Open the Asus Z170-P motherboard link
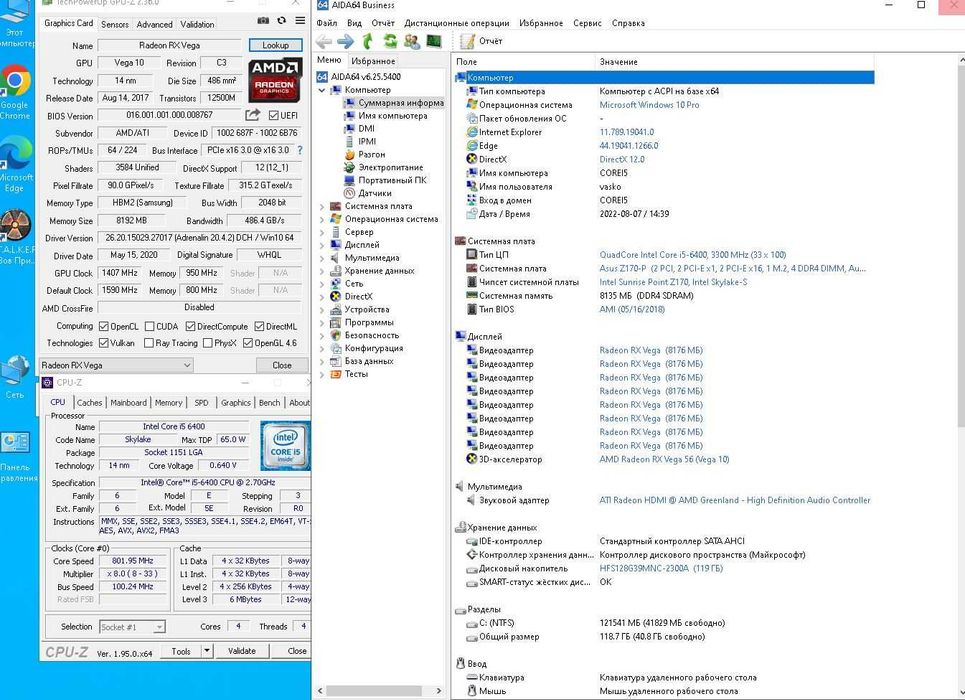This screenshot has width=965, height=700. click(x=732, y=268)
